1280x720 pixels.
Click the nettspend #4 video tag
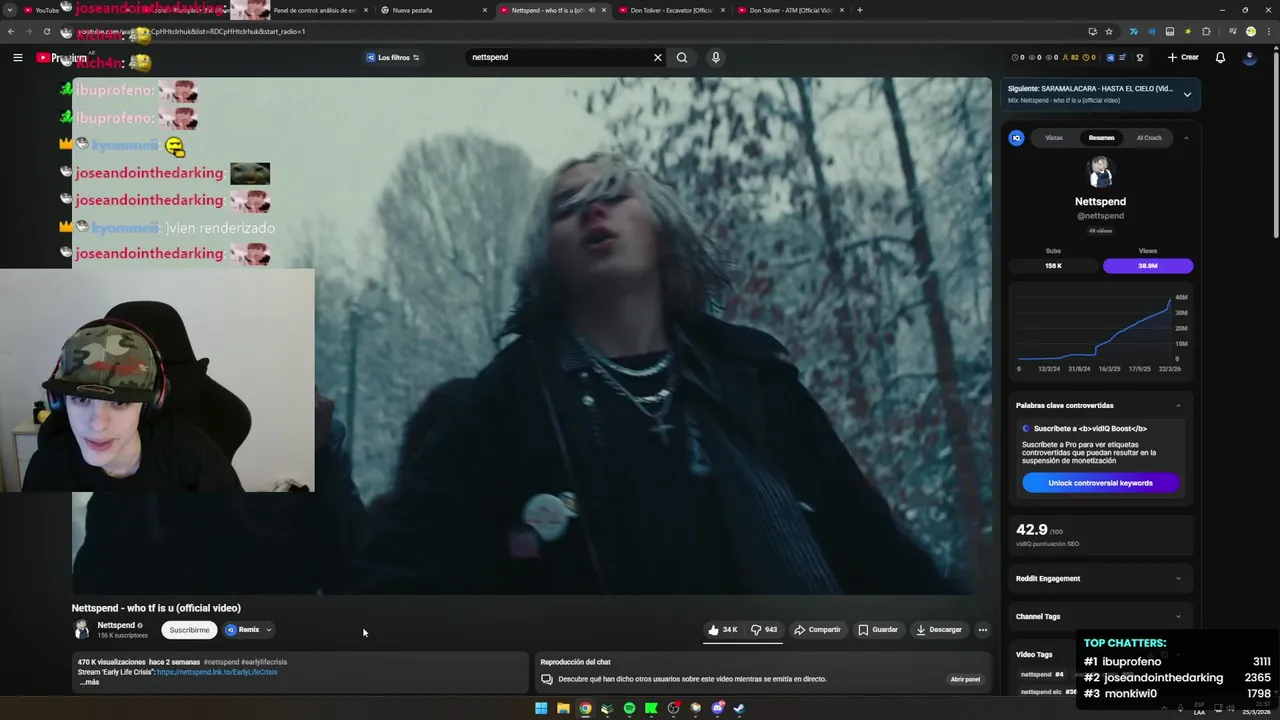tap(1041, 674)
